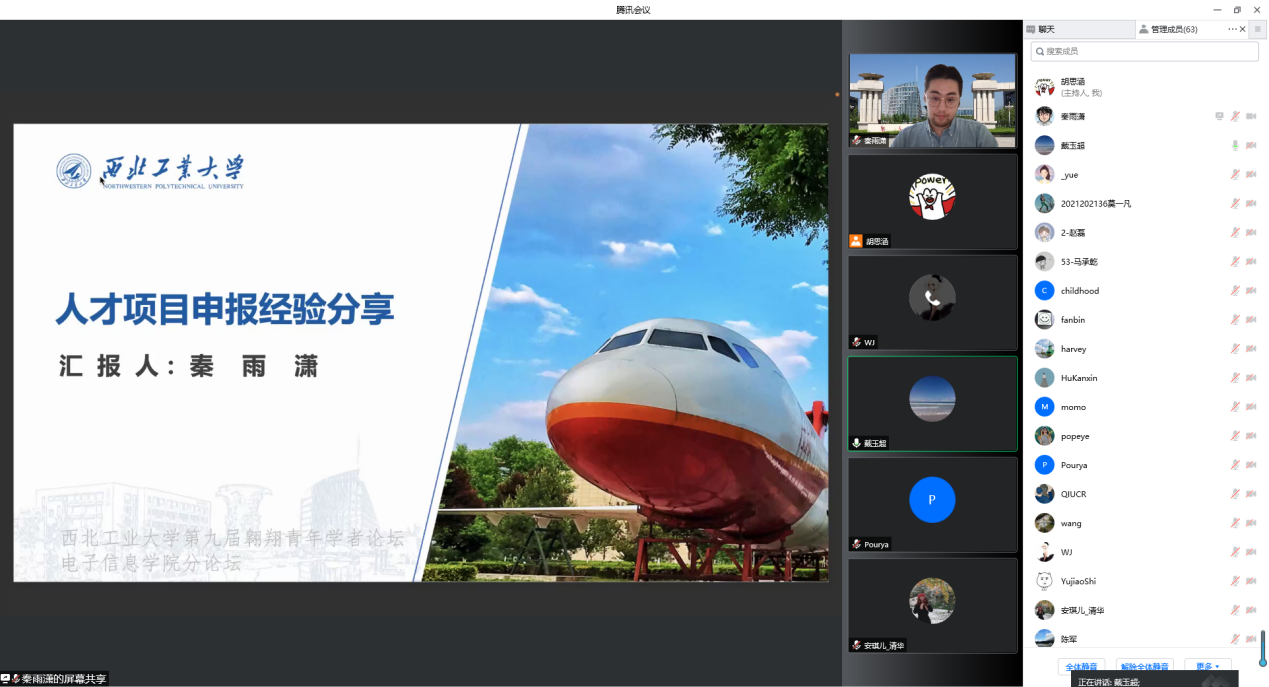The width and height of the screenshot is (1269, 687).
Task: Select the 安琪儿_清华 video thumbnail
Action: point(932,605)
